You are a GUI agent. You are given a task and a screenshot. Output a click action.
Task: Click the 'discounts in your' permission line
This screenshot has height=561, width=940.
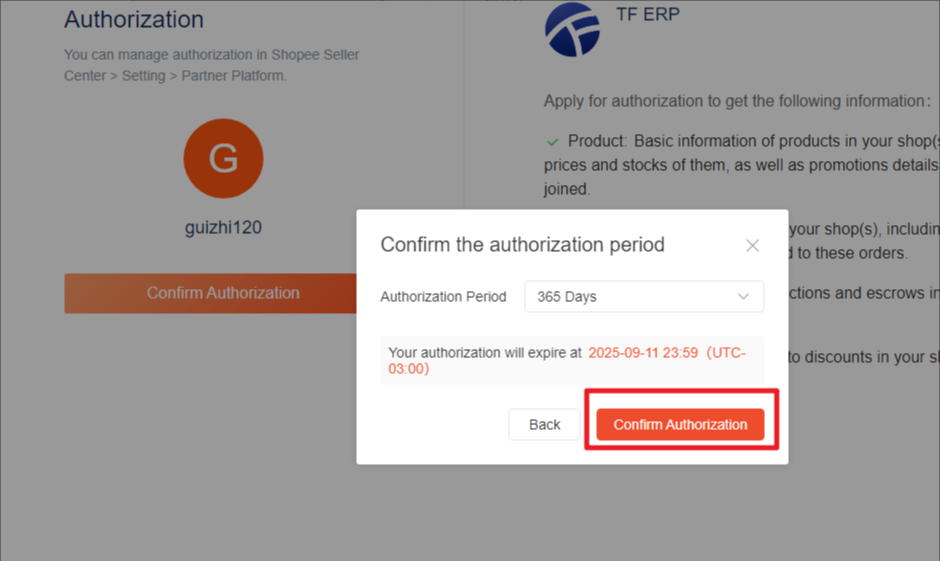pyautogui.click(x=863, y=357)
